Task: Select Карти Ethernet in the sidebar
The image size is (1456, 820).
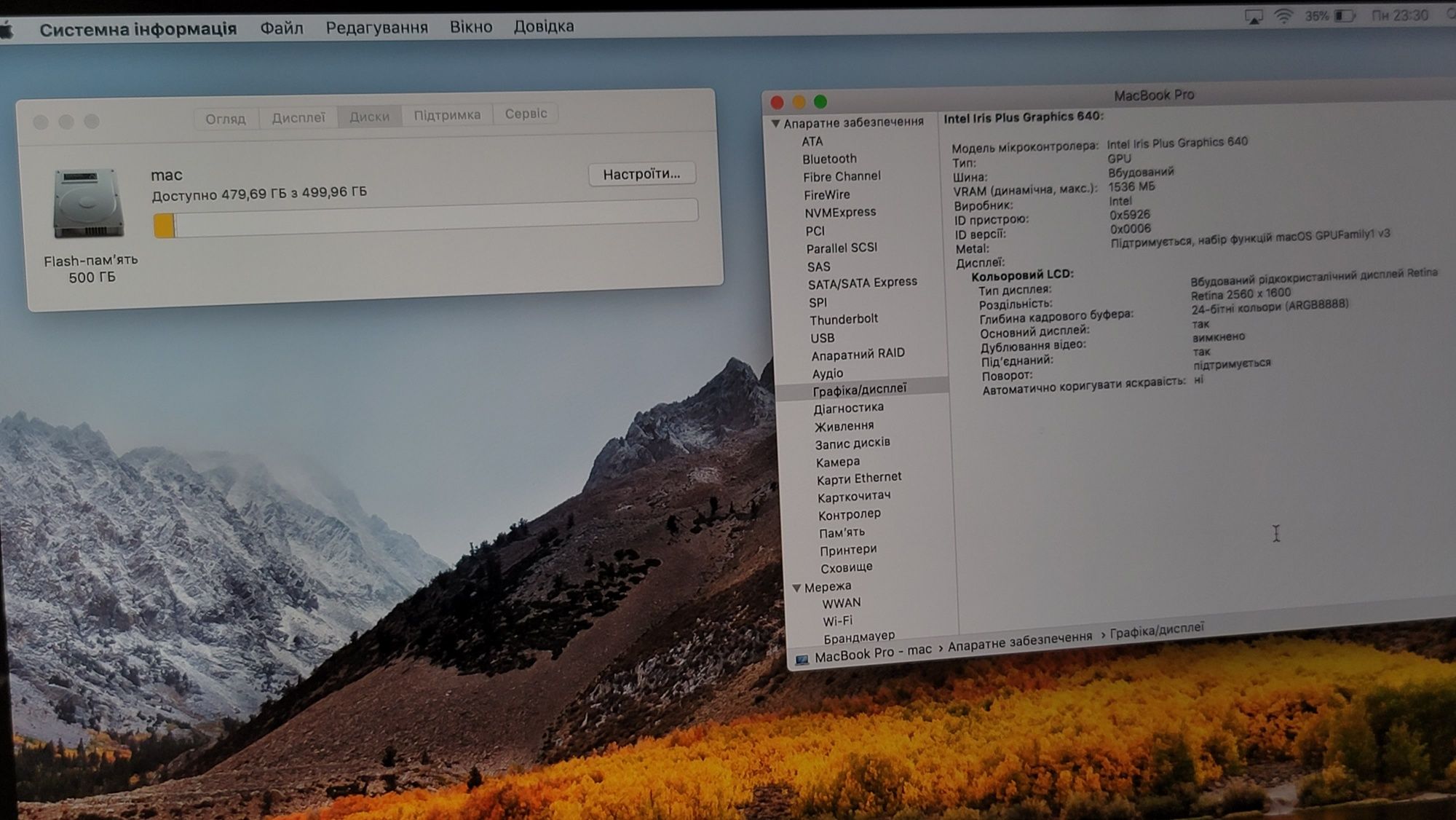Action: 858,478
